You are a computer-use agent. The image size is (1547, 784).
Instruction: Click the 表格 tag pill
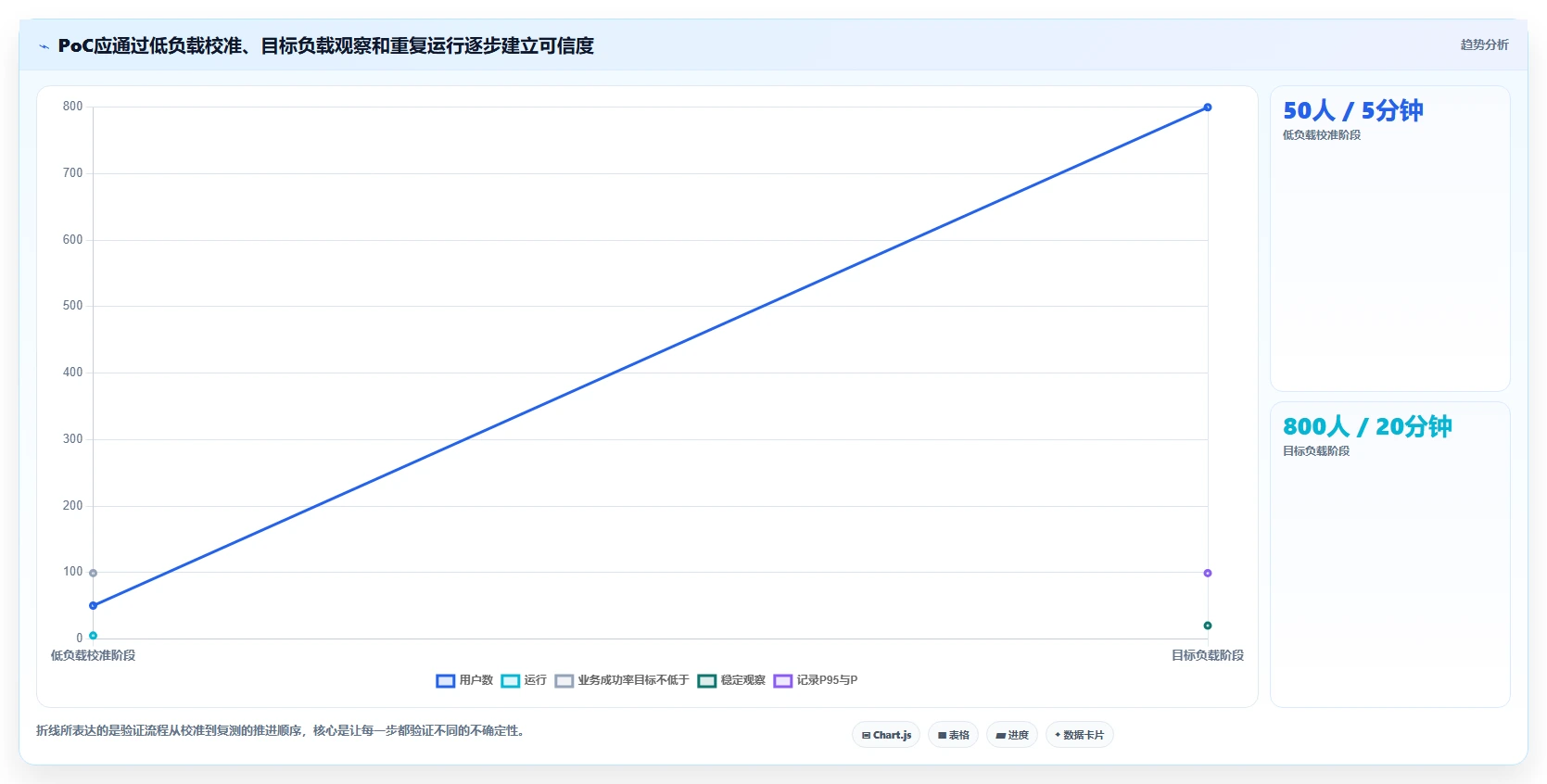pos(953,735)
